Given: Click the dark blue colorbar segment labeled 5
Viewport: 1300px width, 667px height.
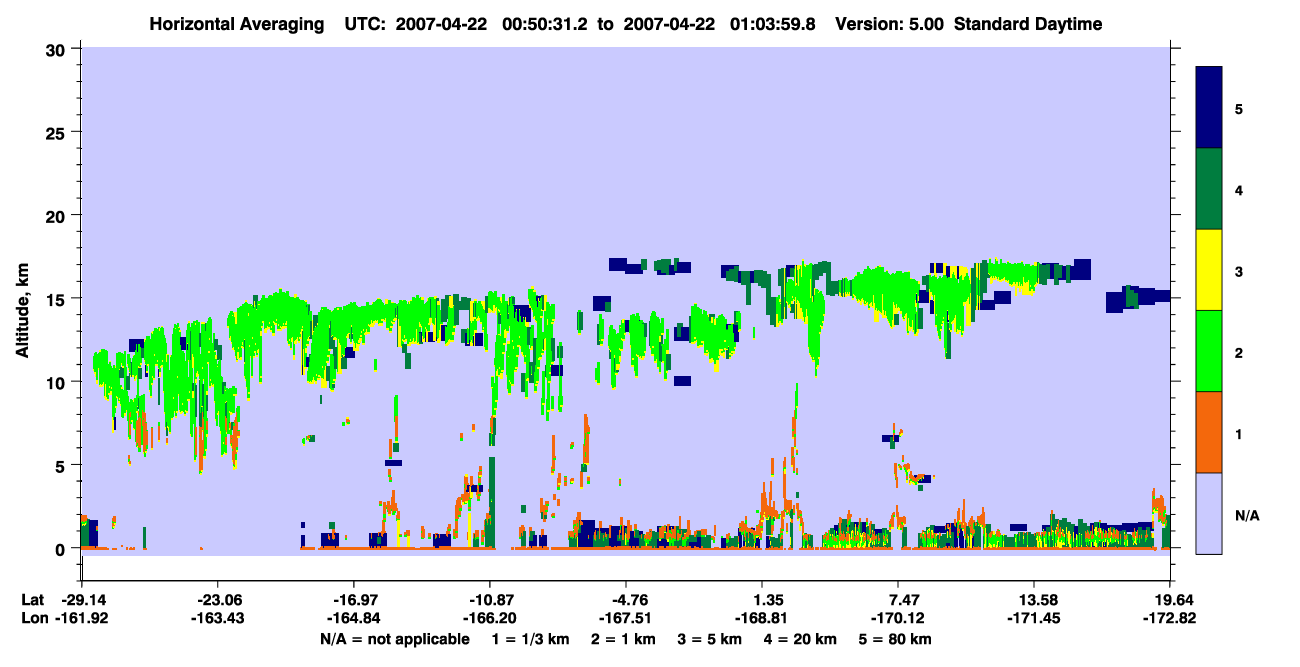Looking at the screenshot, I should pos(1209,107).
